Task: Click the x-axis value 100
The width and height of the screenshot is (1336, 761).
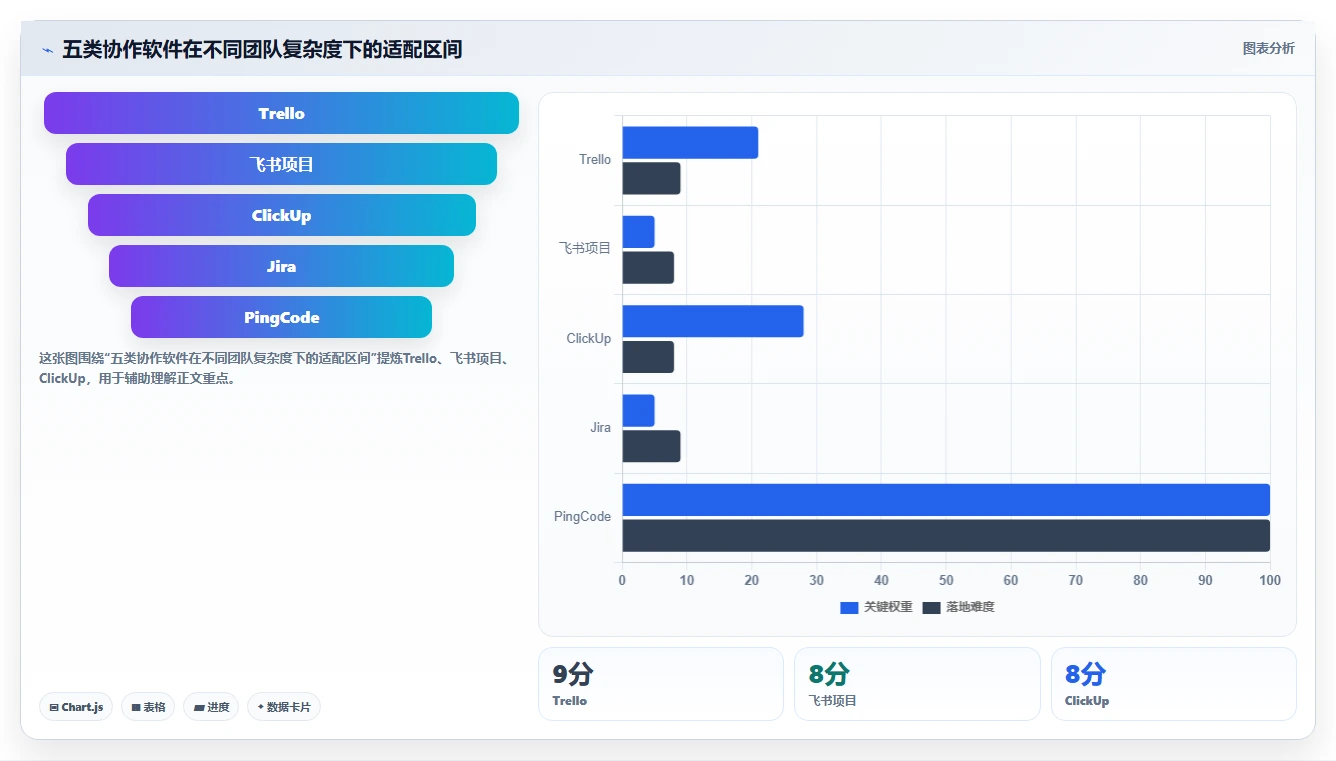Action: coord(1269,580)
